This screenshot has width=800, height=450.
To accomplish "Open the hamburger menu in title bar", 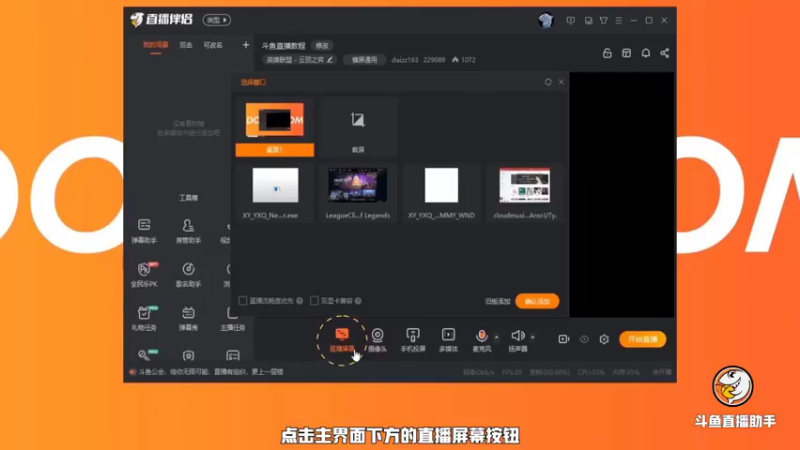I will pyautogui.click(x=618, y=20).
